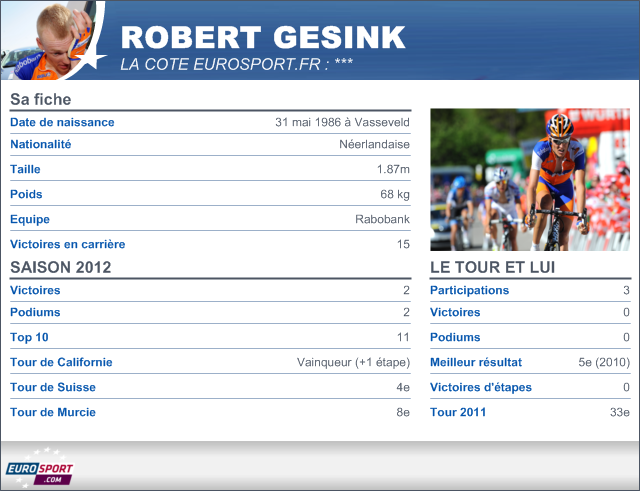Select the 'LA COTE EUROSPORT.FR : ***' rating text

pos(236,64)
